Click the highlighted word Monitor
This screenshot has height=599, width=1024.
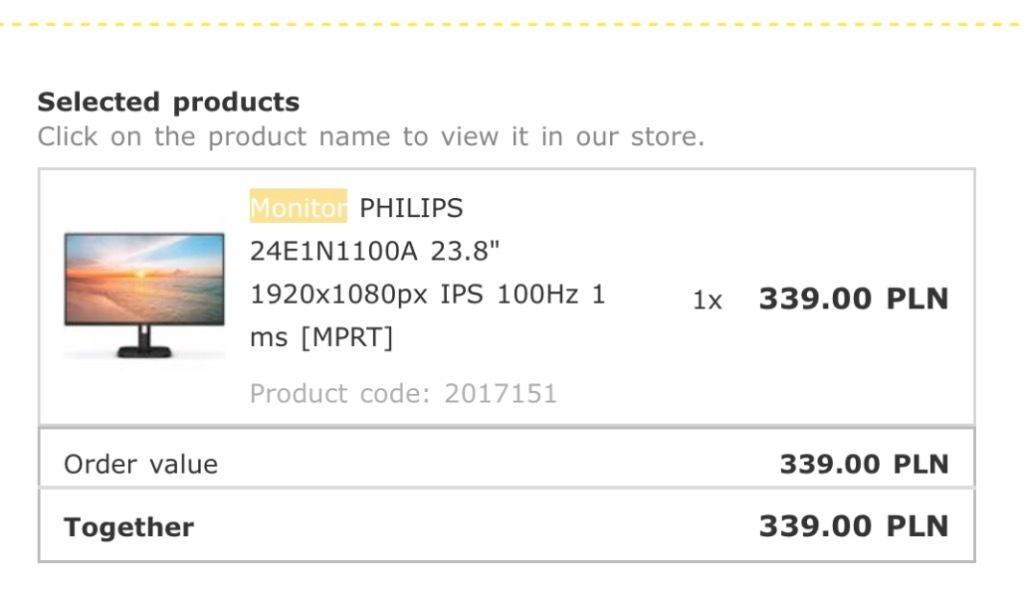(x=298, y=207)
